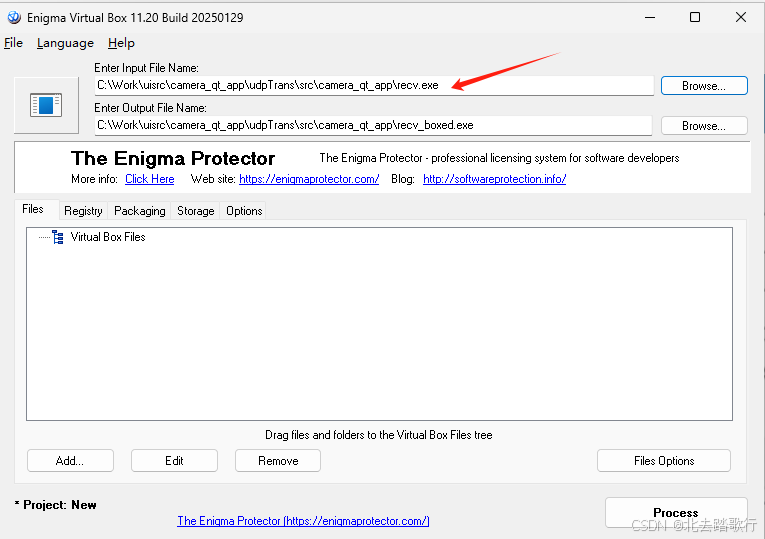Switch to the Packaging tab
The image size is (765, 539).
pyautogui.click(x=140, y=211)
